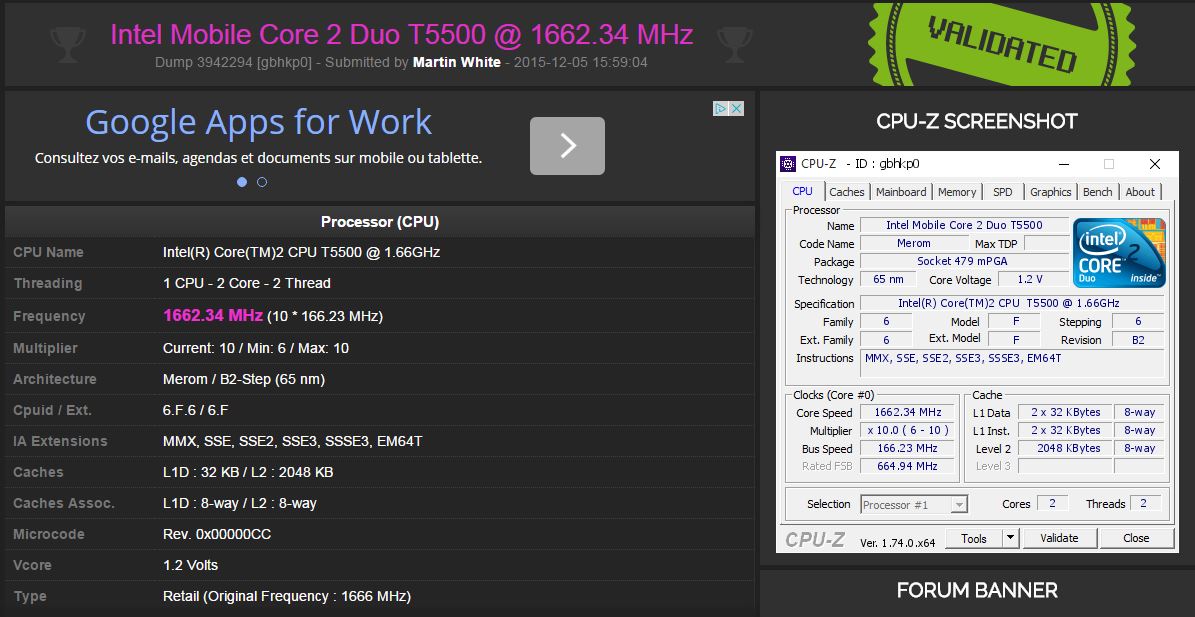This screenshot has height=617, width=1195.
Task: Switch to the Memory tab
Action: coord(956,192)
